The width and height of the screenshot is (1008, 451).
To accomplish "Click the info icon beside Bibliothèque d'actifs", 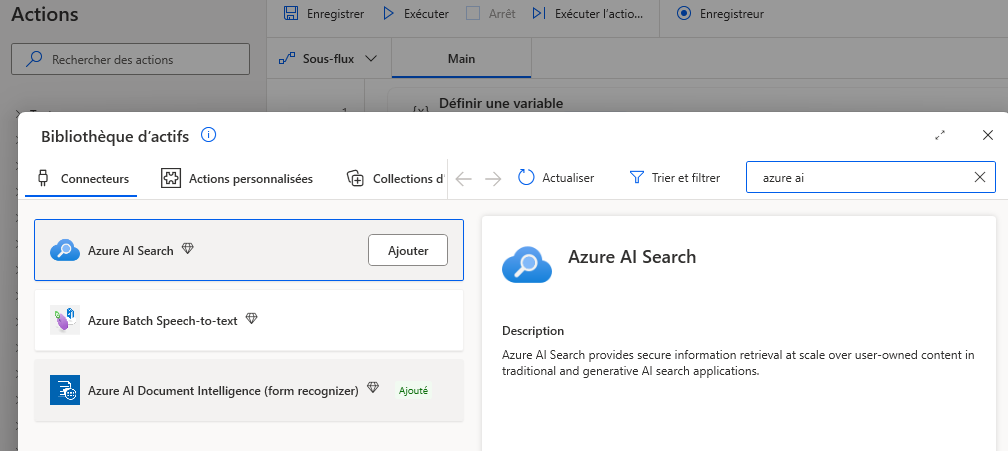I will (208, 136).
